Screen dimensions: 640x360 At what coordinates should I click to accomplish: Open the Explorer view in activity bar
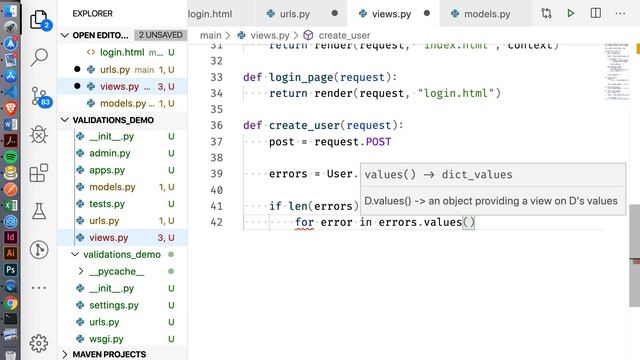point(40,20)
